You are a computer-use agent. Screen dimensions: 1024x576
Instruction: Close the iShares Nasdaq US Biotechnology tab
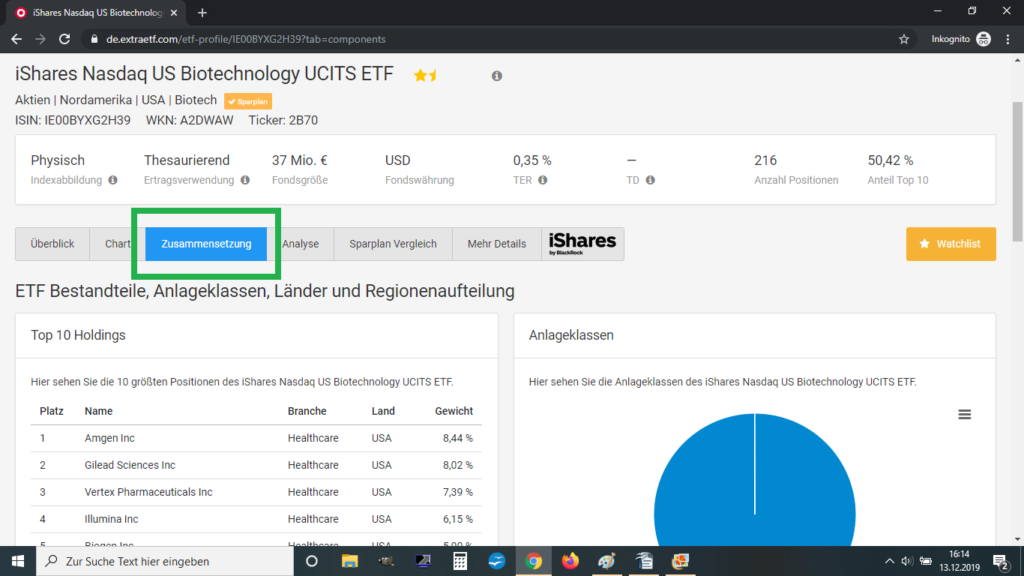click(x=174, y=12)
